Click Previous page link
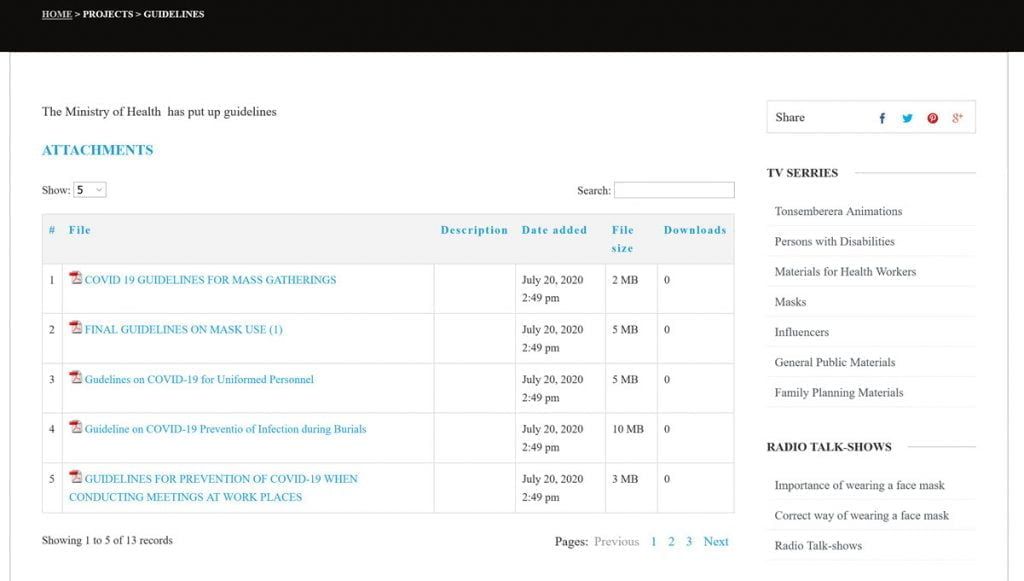 pos(616,541)
